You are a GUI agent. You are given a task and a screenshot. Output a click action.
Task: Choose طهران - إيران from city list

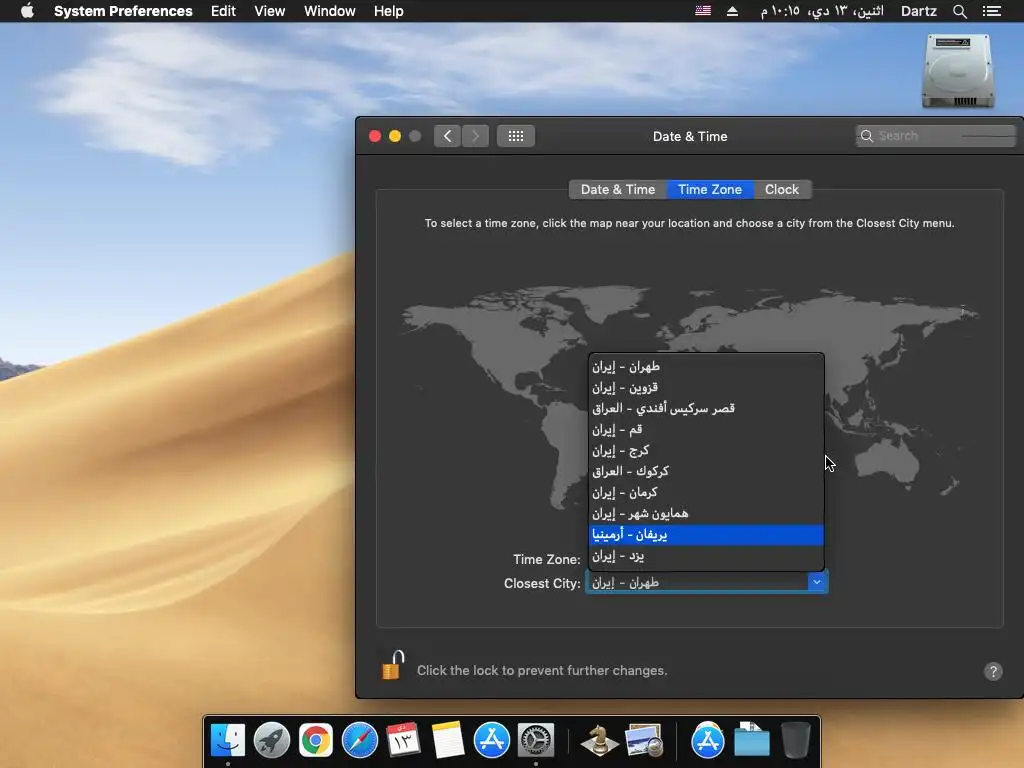pyautogui.click(x=706, y=366)
